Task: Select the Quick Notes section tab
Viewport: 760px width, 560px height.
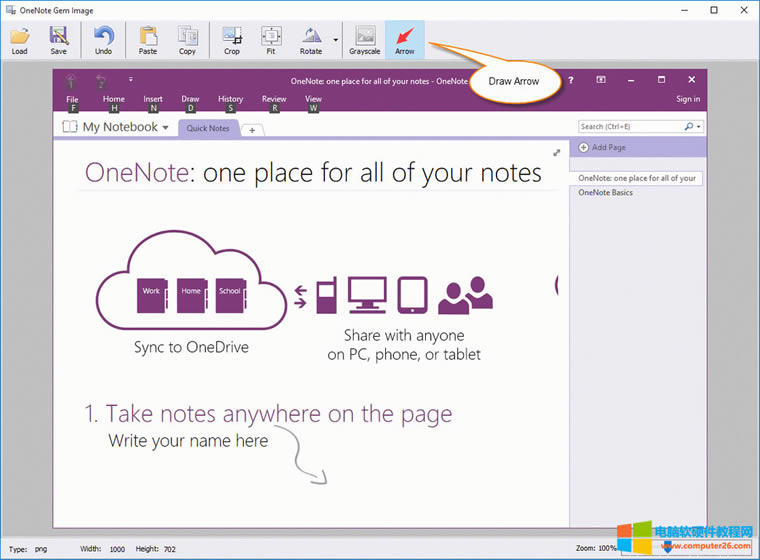Action: click(208, 128)
